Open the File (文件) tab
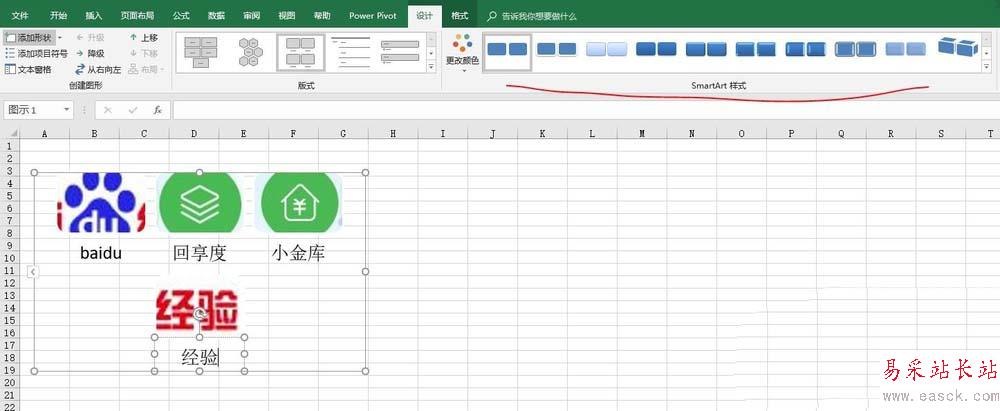Screen dimensions: 1000x411 20,16
